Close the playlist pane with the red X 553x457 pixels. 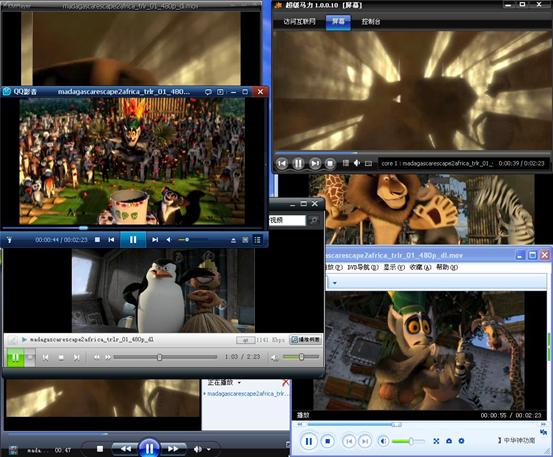click(x=285, y=383)
